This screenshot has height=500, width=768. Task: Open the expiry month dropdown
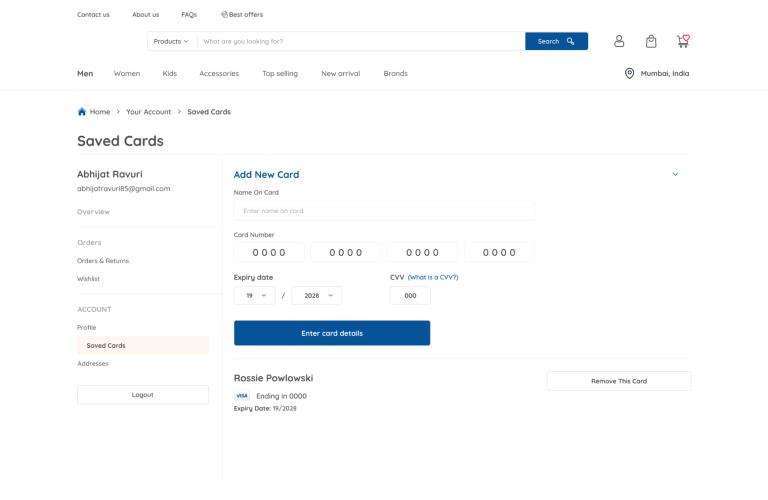point(255,296)
